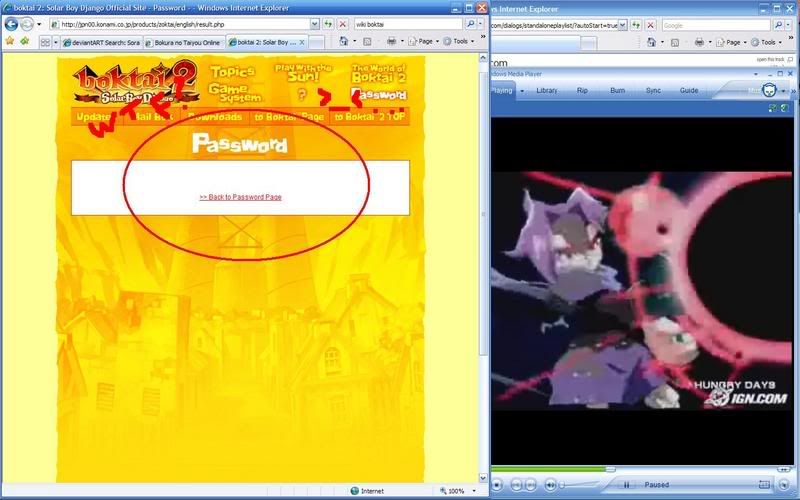
Task: Click the Favorites Center star icon
Action: (x=10, y=42)
